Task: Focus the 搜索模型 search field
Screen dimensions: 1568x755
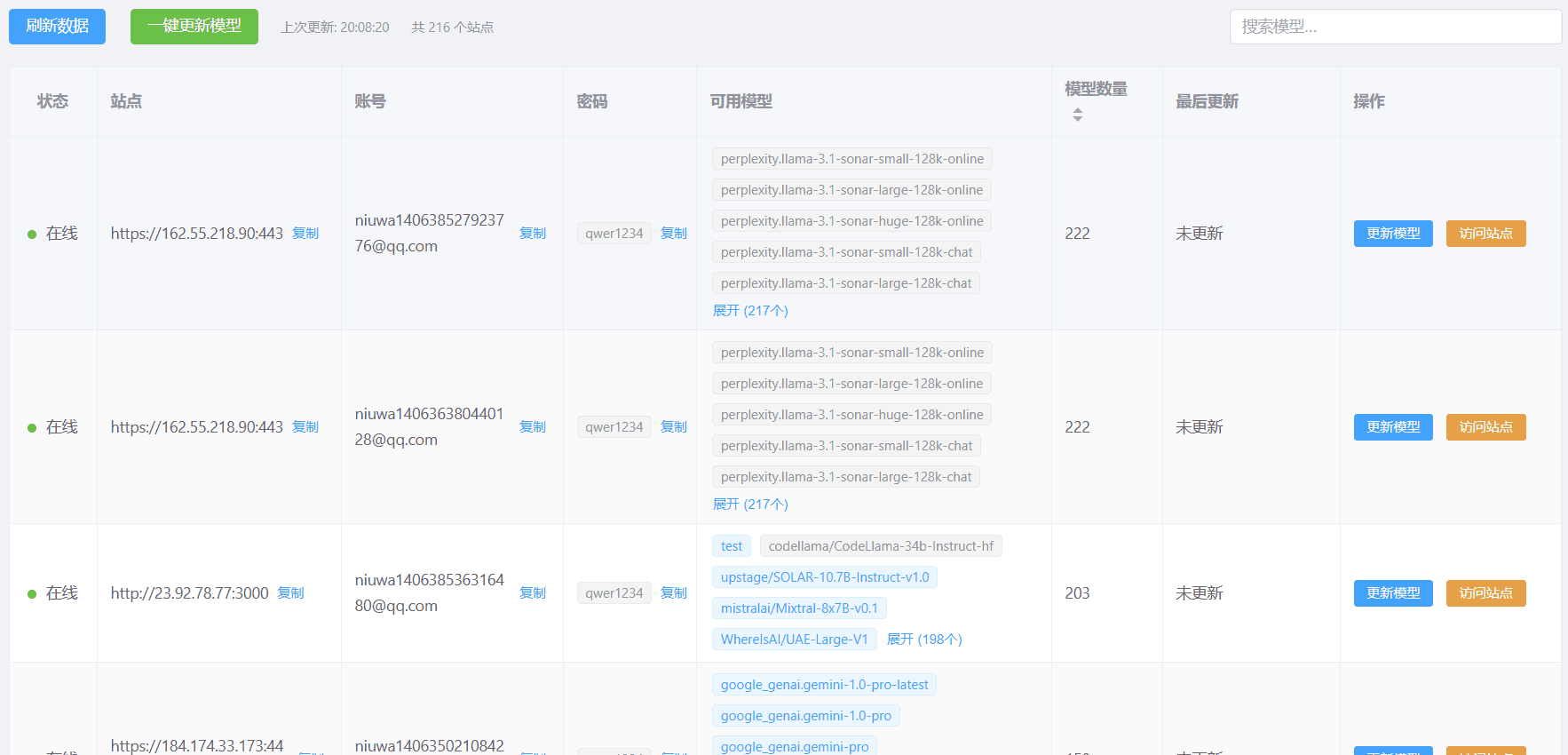Action: 1395,27
